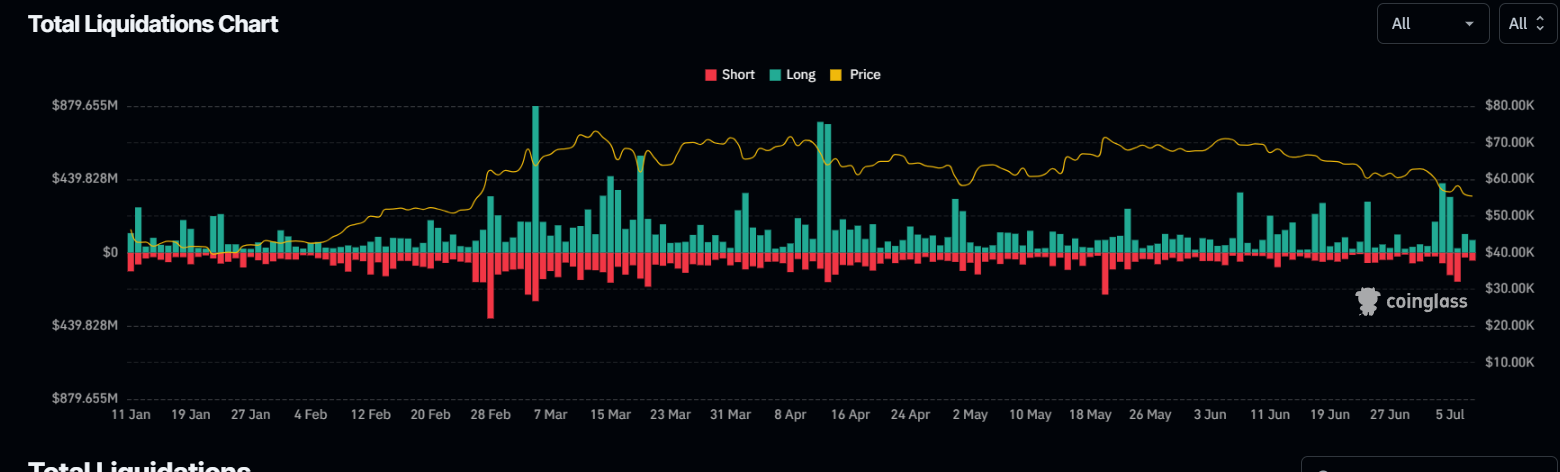The image size is (1560, 472).
Task: Click the green Long legend square
Action: [x=775, y=75]
